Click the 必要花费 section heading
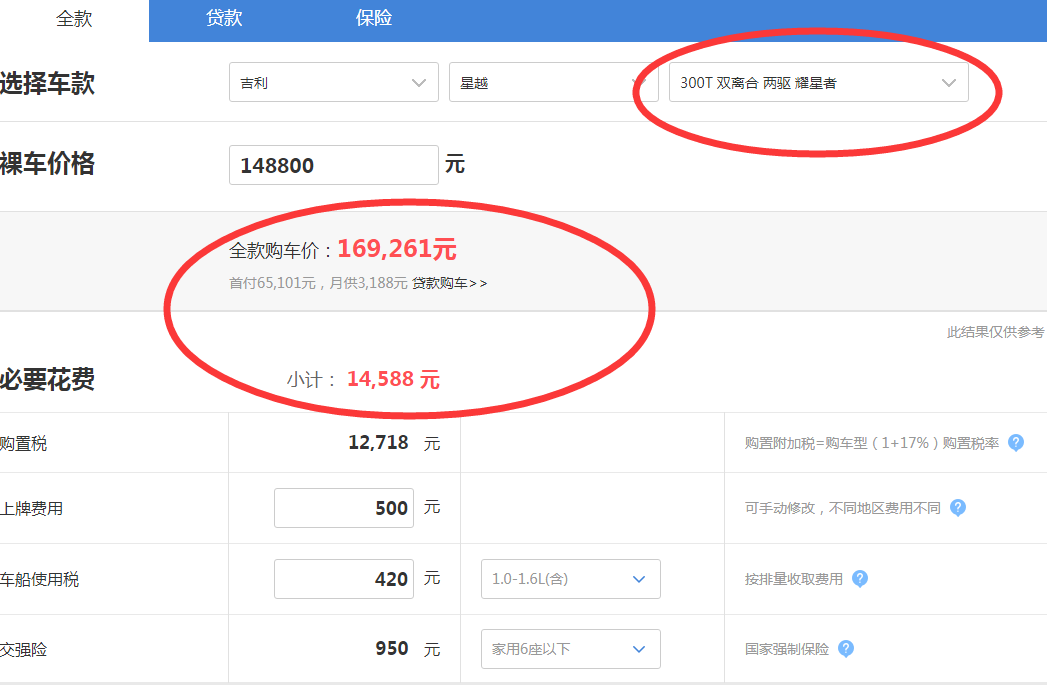 tap(47, 379)
